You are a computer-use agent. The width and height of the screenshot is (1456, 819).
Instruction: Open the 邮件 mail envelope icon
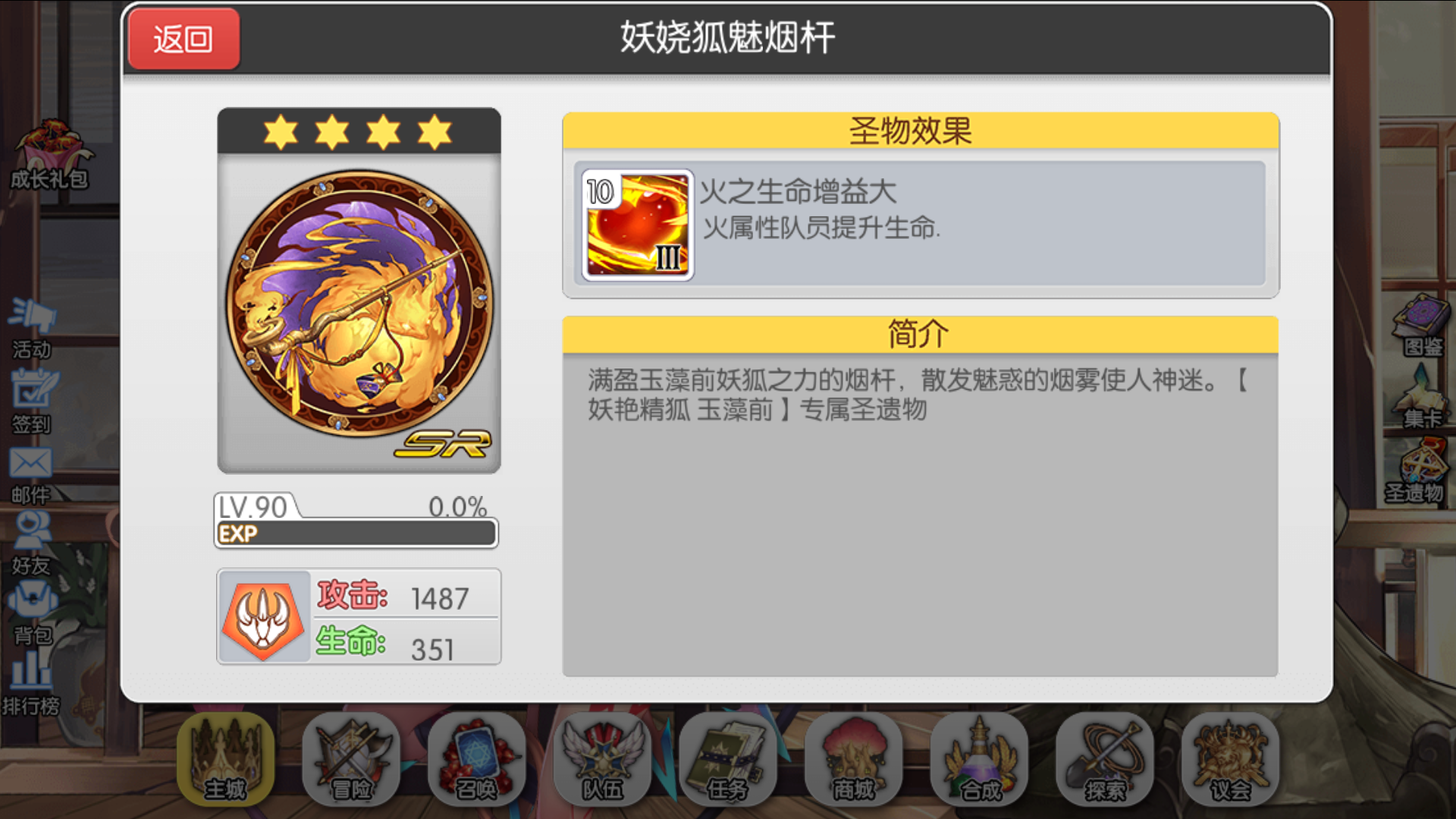[31, 475]
